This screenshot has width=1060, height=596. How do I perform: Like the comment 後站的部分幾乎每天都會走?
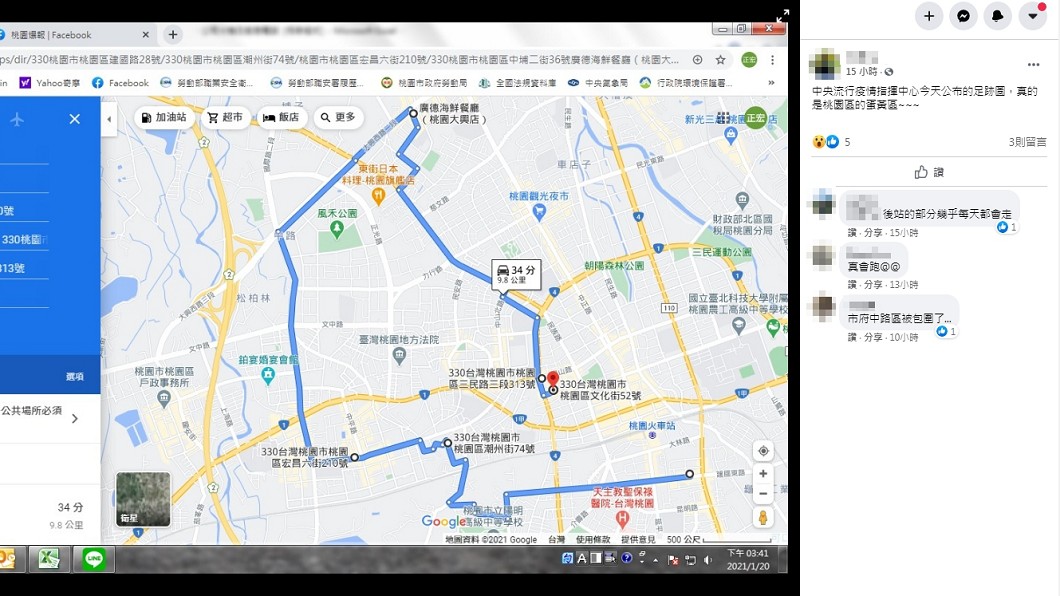(850, 232)
